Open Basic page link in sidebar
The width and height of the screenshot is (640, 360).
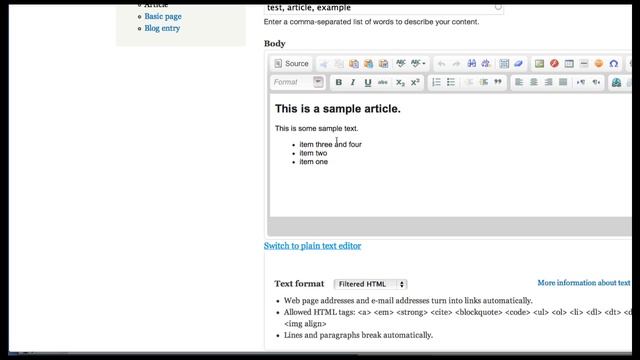point(163,16)
